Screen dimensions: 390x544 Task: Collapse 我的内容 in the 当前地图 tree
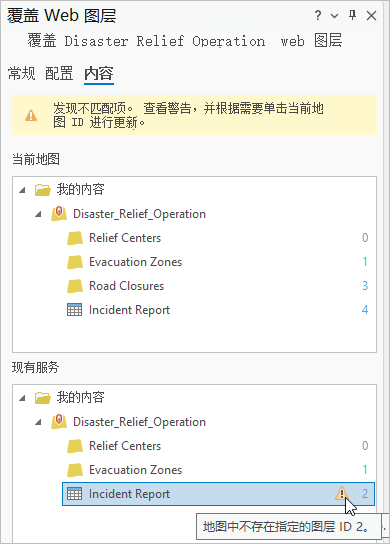tap(22, 190)
